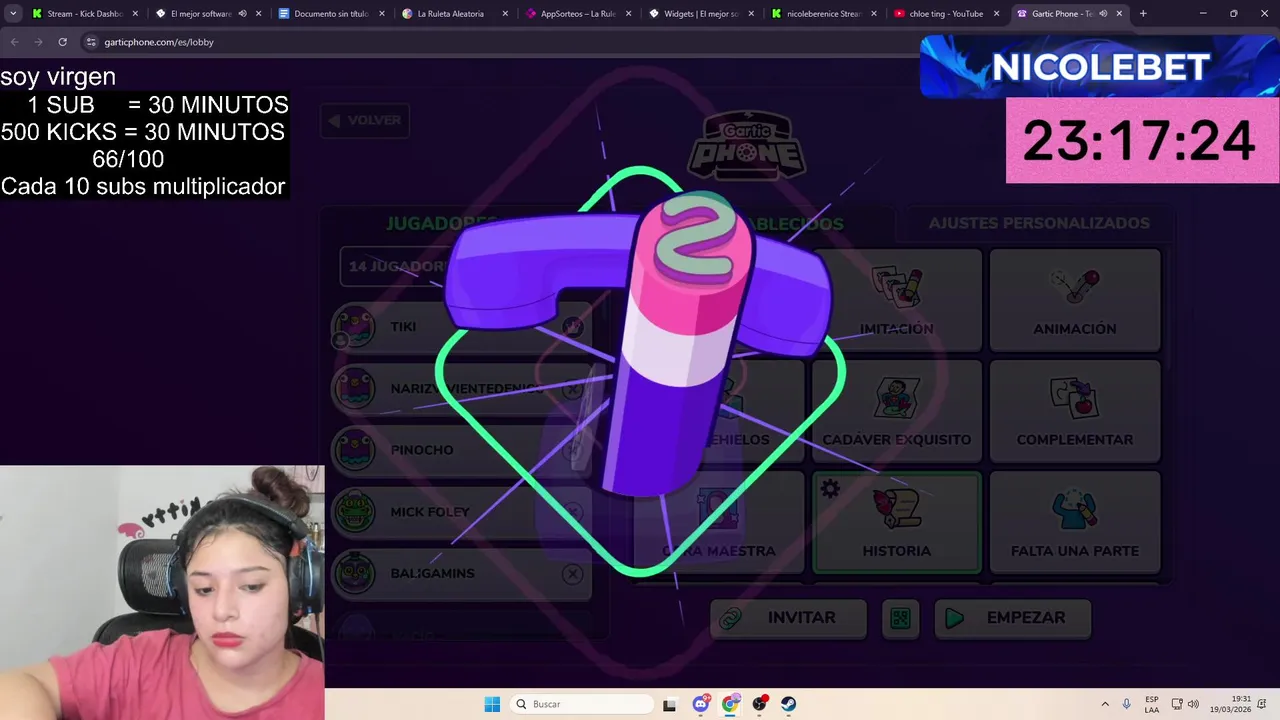This screenshot has width=1280, height=720.
Task: Open the Windows Start menu
Action: click(x=492, y=704)
